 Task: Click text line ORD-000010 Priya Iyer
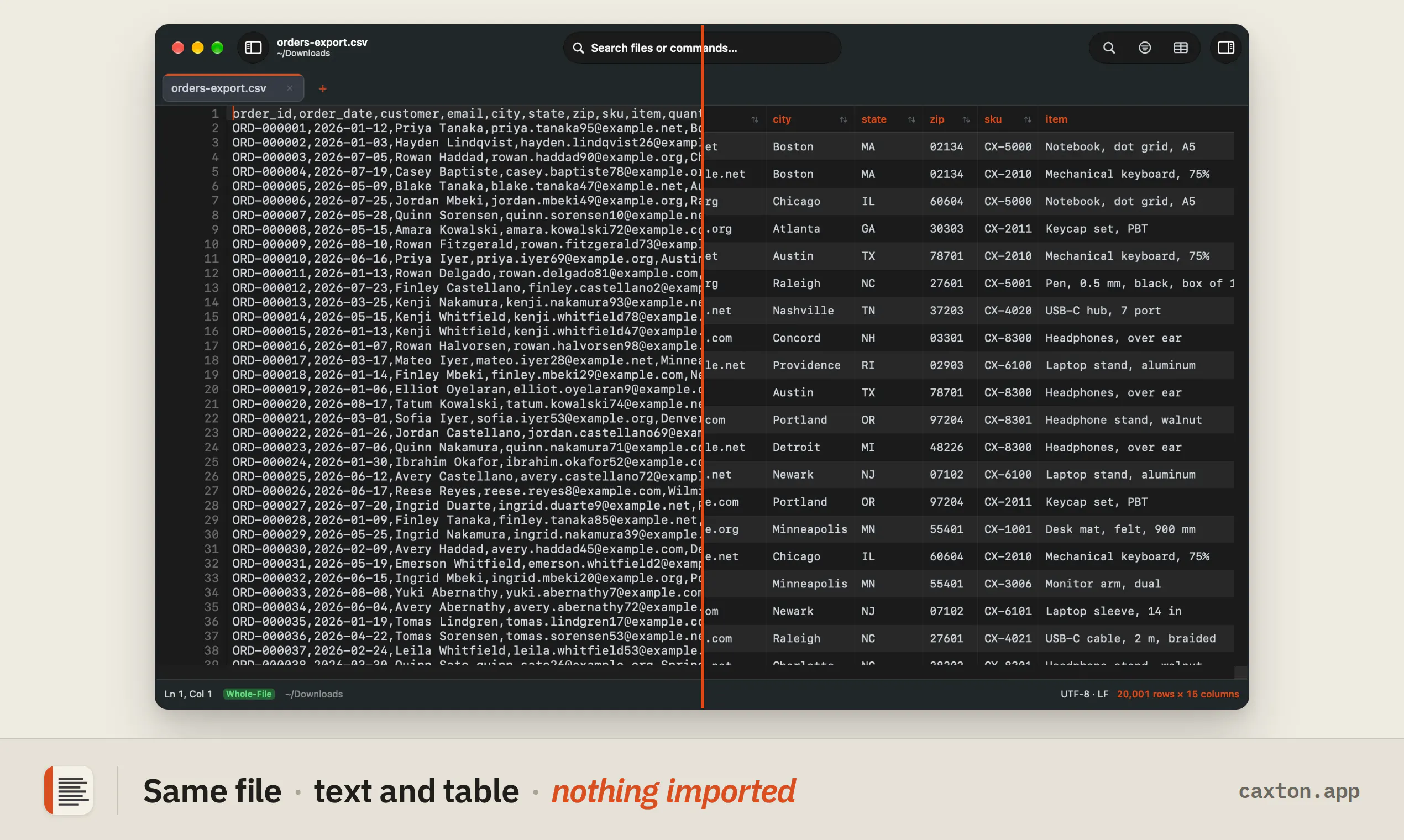(467, 259)
